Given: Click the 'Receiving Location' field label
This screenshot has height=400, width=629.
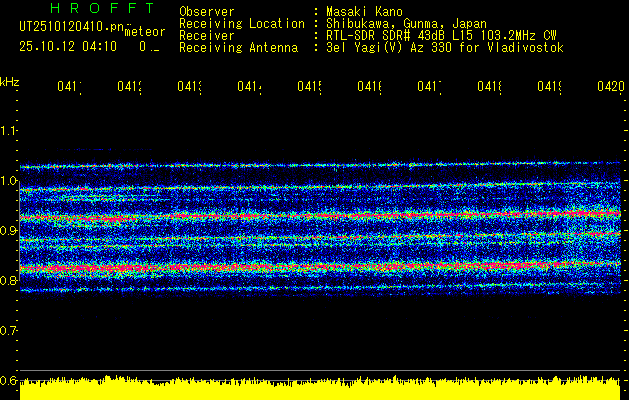Looking at the screenshot, I should click(241, 23).
